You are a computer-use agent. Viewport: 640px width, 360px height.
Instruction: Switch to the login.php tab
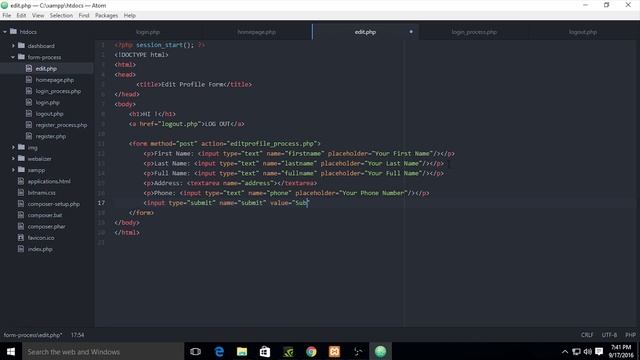tap(148, 32)
